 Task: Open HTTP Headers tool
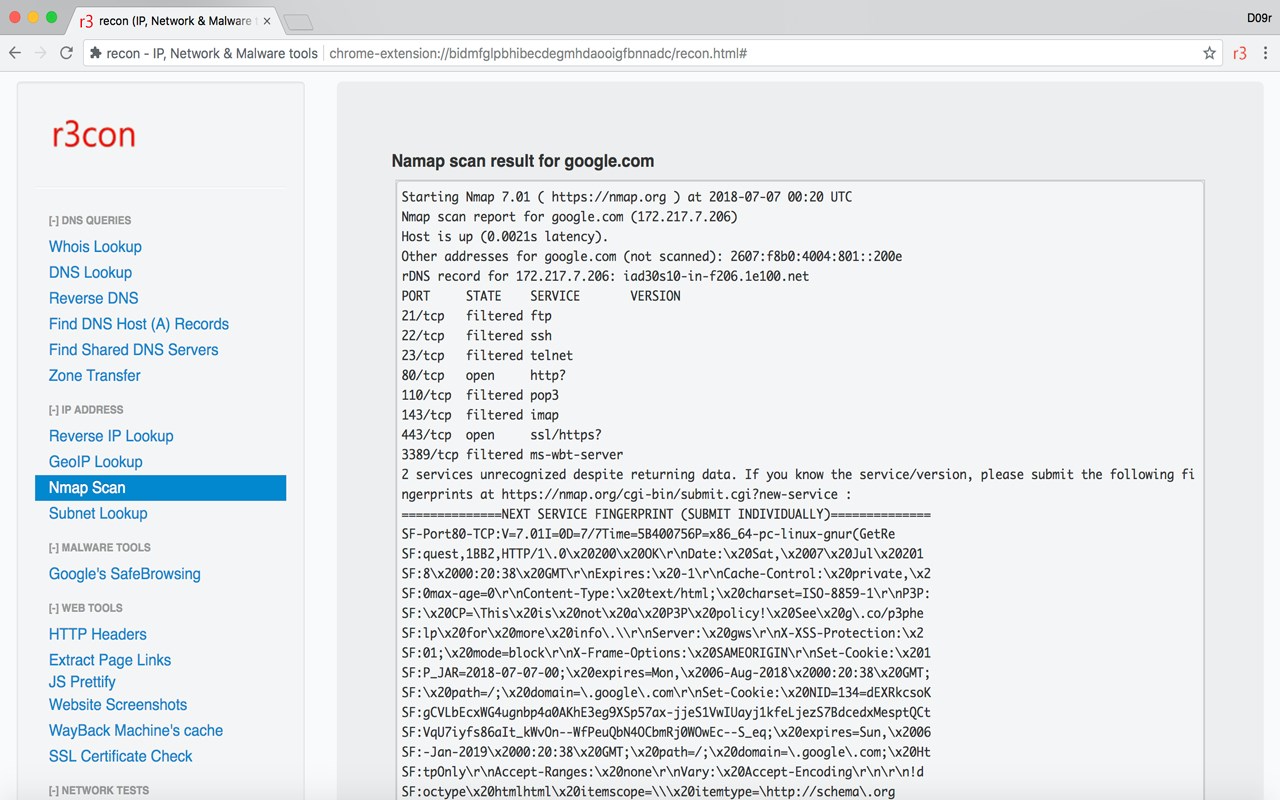click(98, 634)
